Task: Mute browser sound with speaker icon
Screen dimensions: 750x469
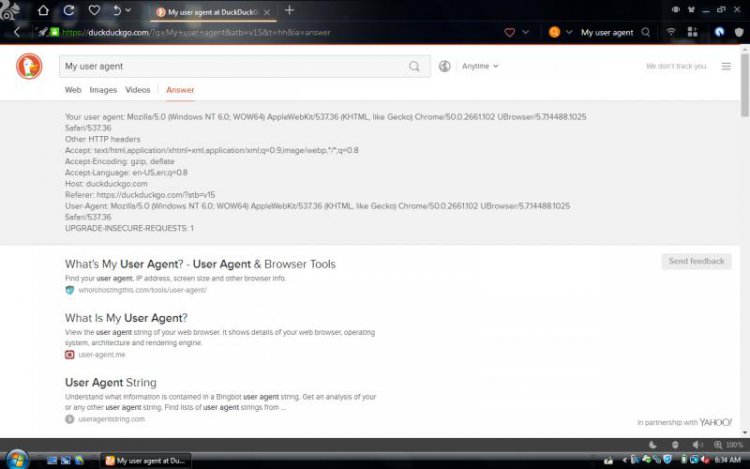Action: (x=698, y=445)
